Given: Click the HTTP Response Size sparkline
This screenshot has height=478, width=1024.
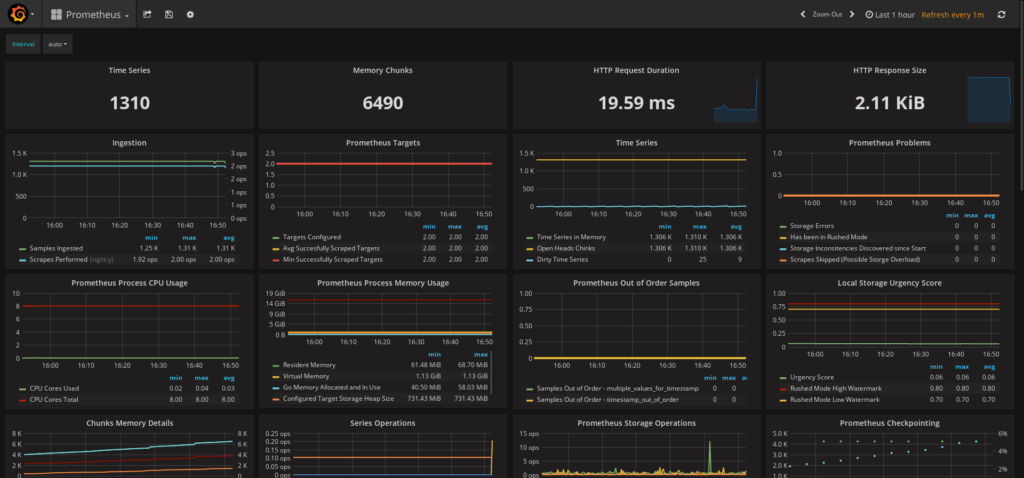Looking at the screenshot, I should 989,99.
